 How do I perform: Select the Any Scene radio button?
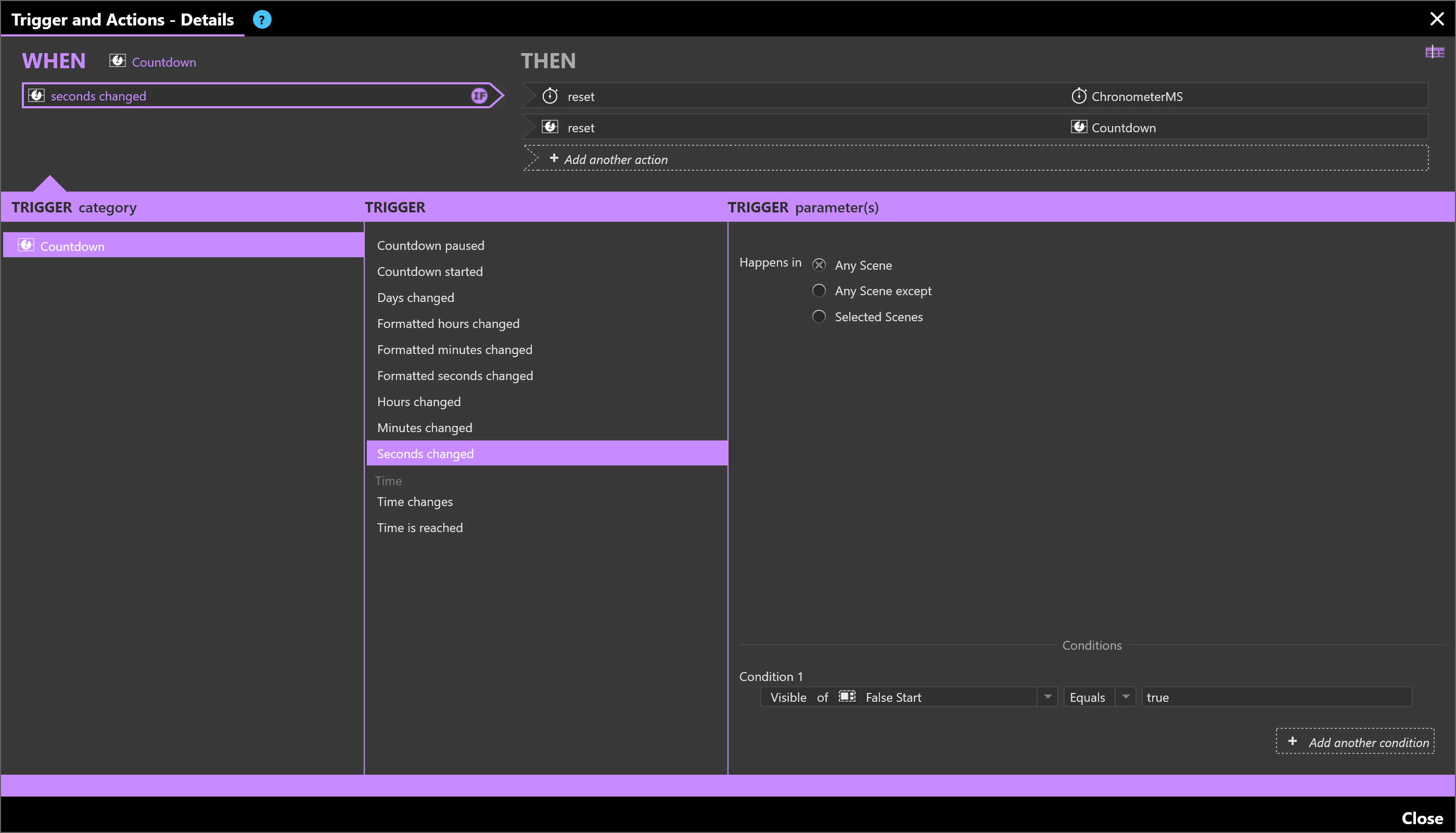(819, 265)
